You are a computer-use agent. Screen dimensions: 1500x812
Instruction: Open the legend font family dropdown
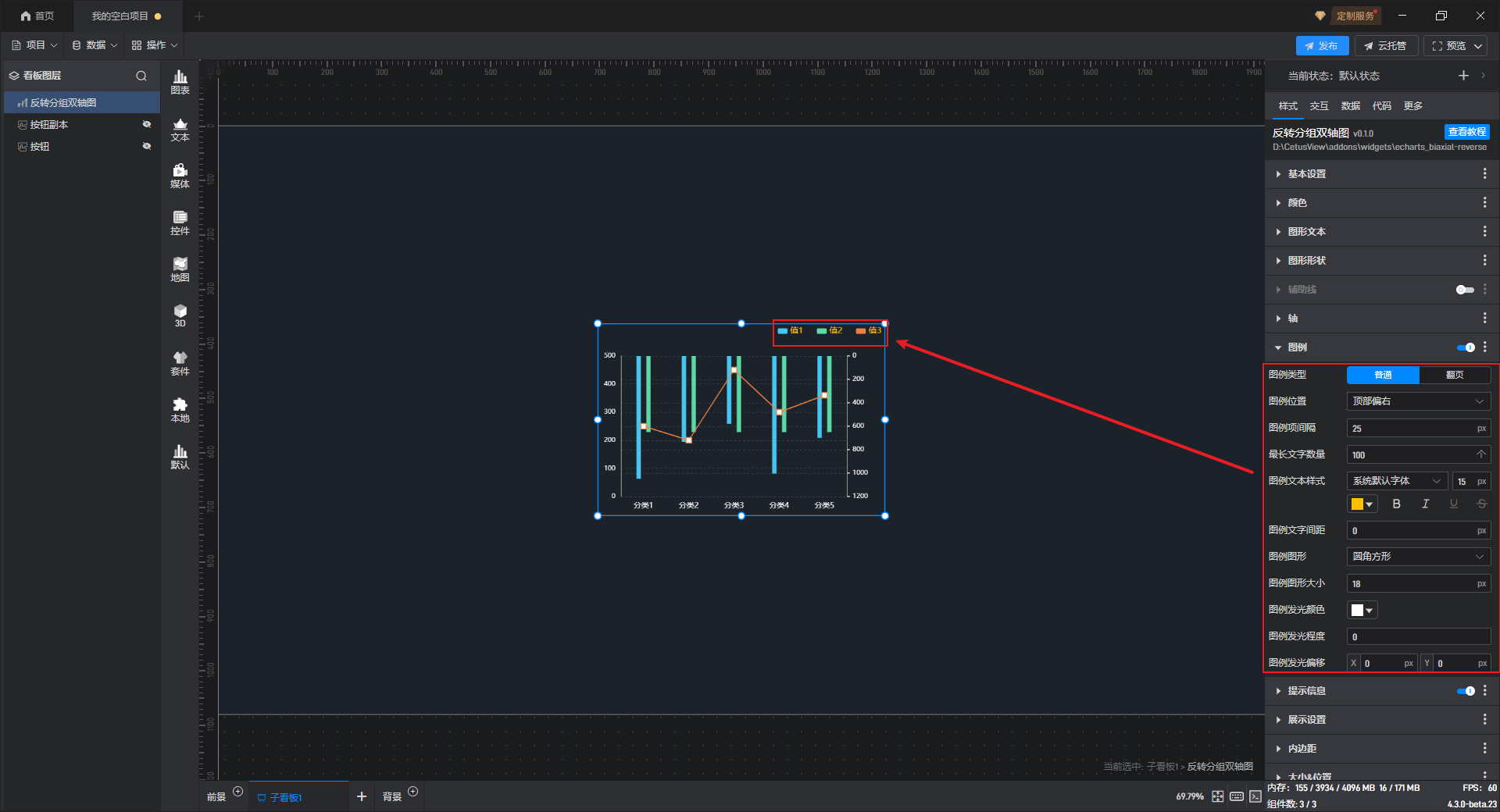click(x=1397, y=481)
